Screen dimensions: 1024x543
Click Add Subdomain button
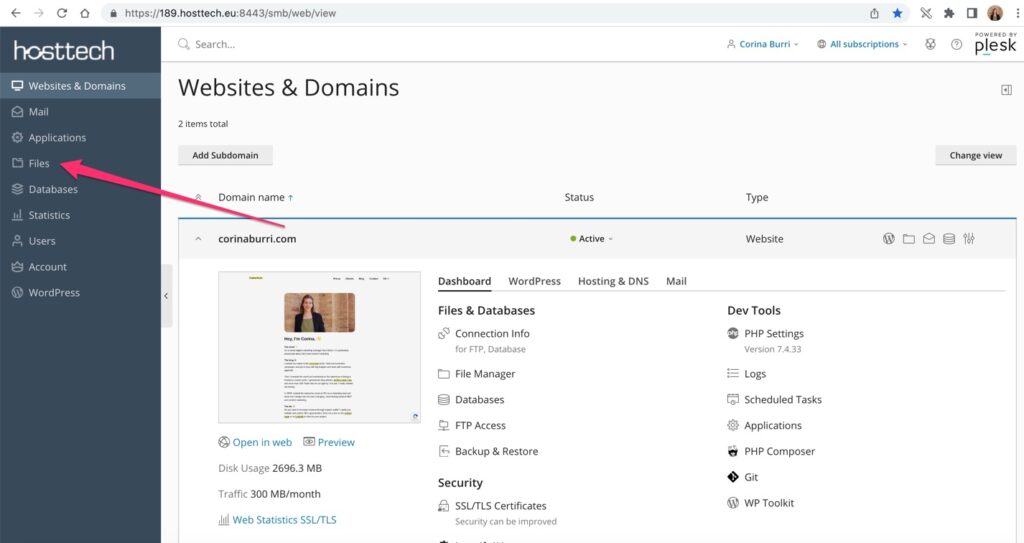(x=225, y=156)
